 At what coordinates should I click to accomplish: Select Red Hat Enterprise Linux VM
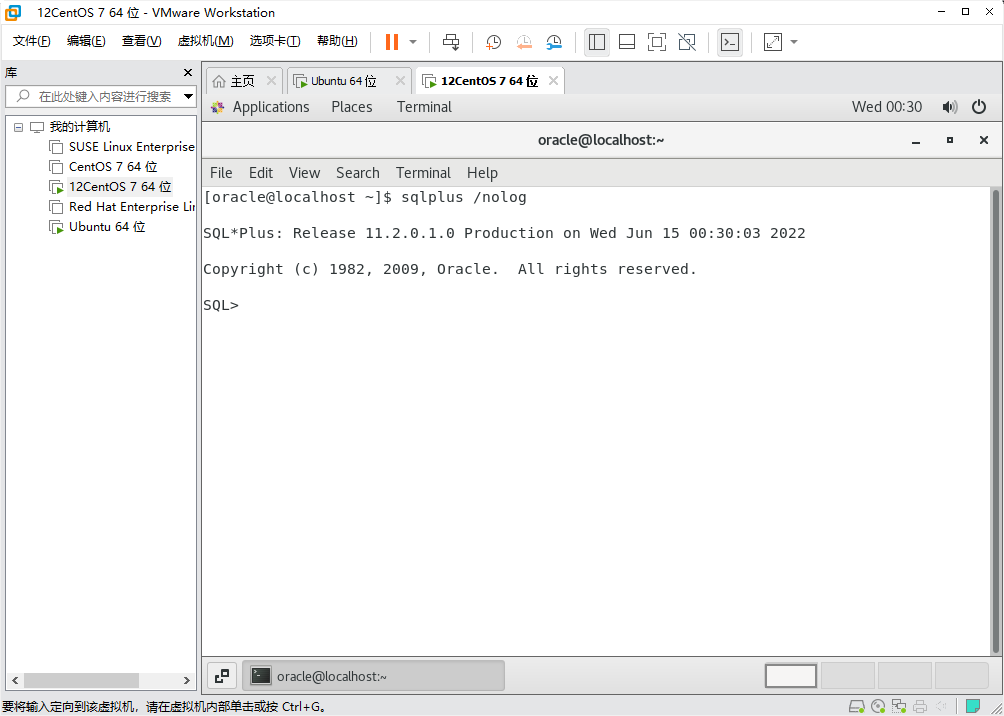[131, 207]
